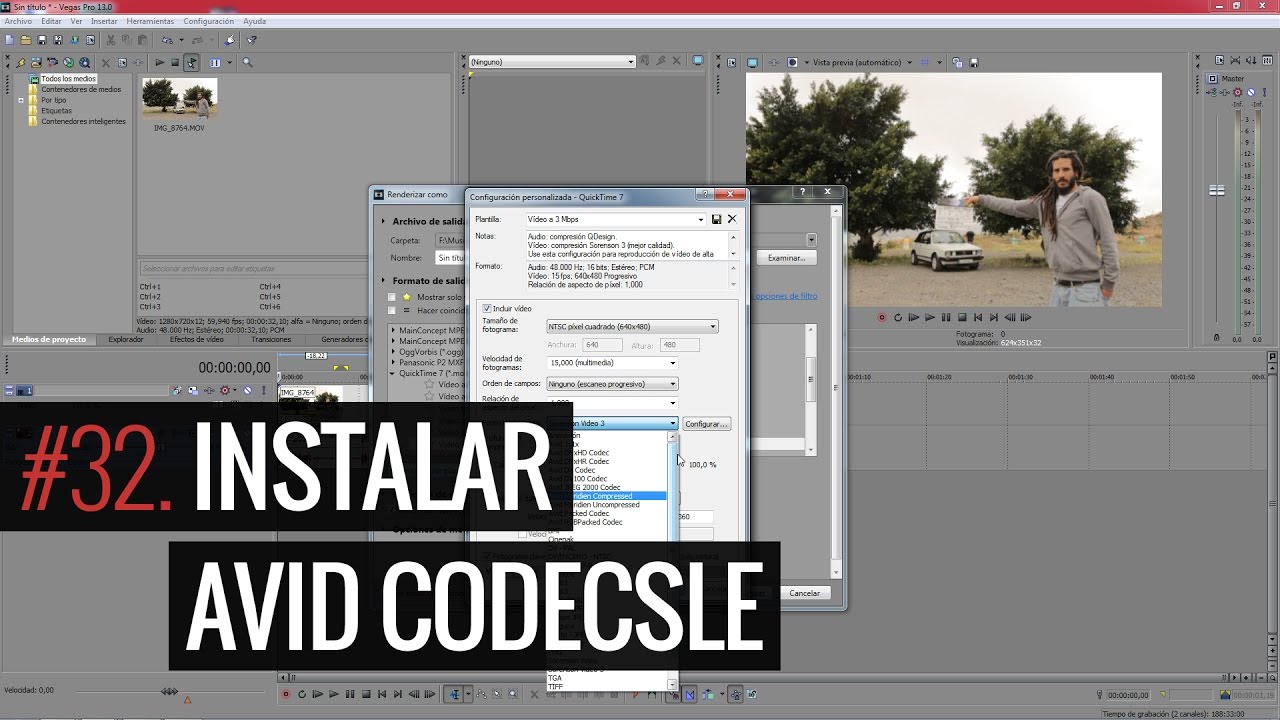
Task: Pause playback under the video preview
Action: pos(946,317)
